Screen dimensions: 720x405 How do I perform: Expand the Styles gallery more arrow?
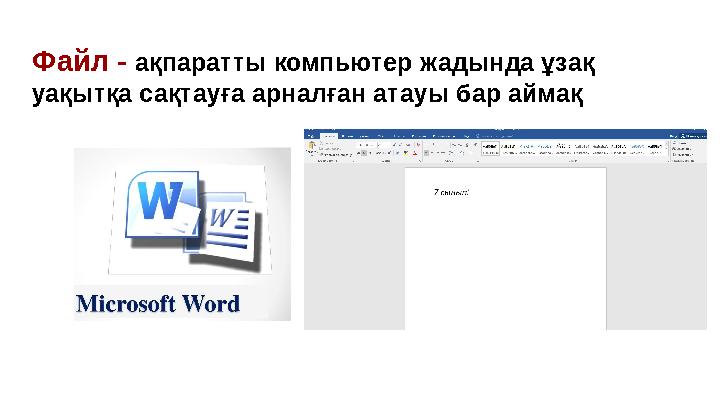[666, 153]
